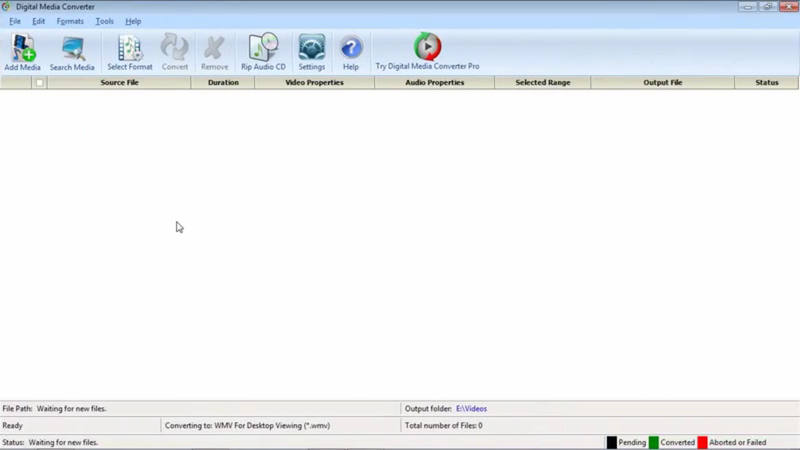Minimize the Digital Media Converter window

pyautogui.click(x=747, y=7)
